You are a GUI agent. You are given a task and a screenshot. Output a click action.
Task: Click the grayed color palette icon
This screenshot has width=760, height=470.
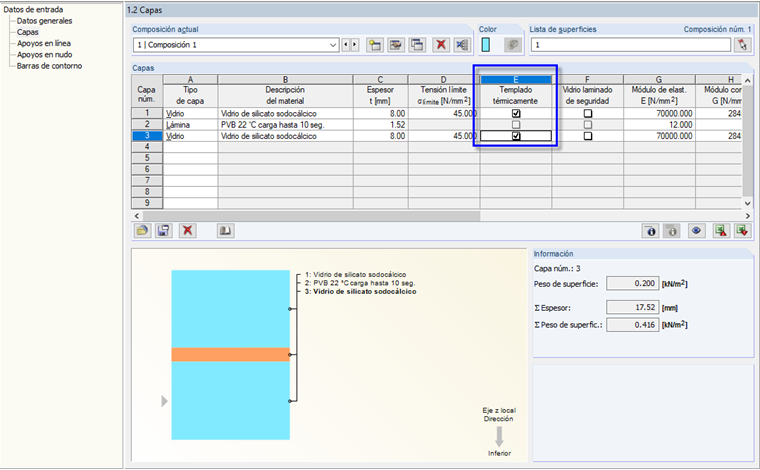tap(512, 45)
